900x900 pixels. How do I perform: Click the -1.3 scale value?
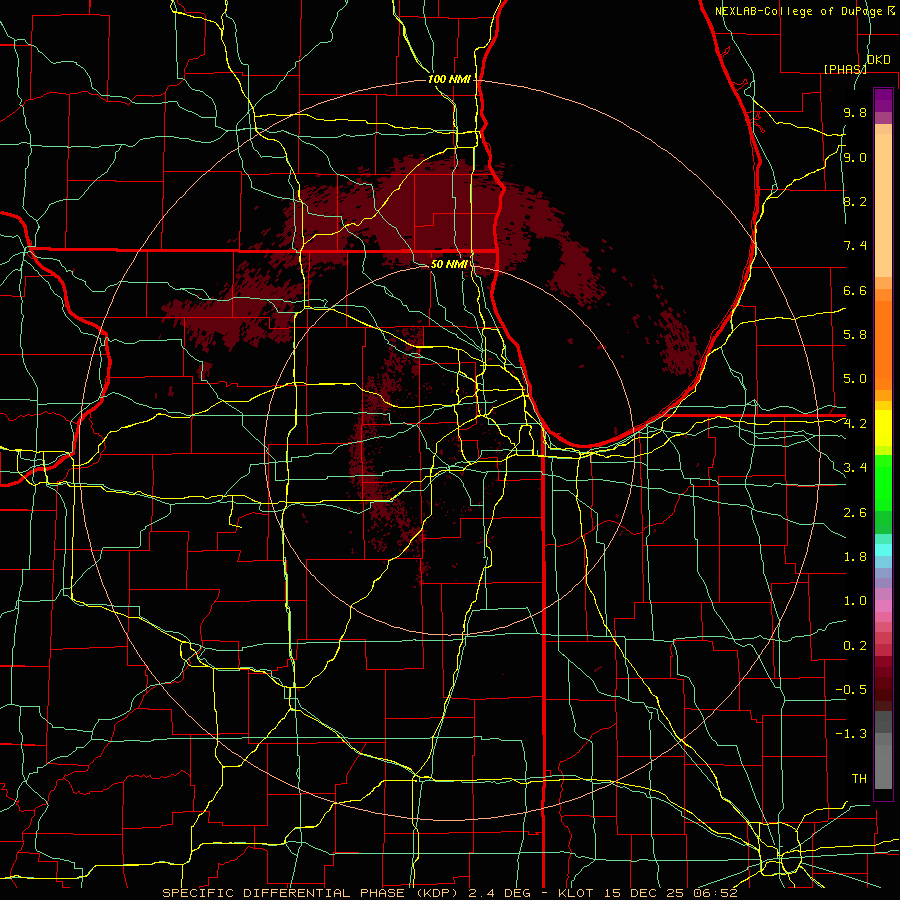[851, 734]
